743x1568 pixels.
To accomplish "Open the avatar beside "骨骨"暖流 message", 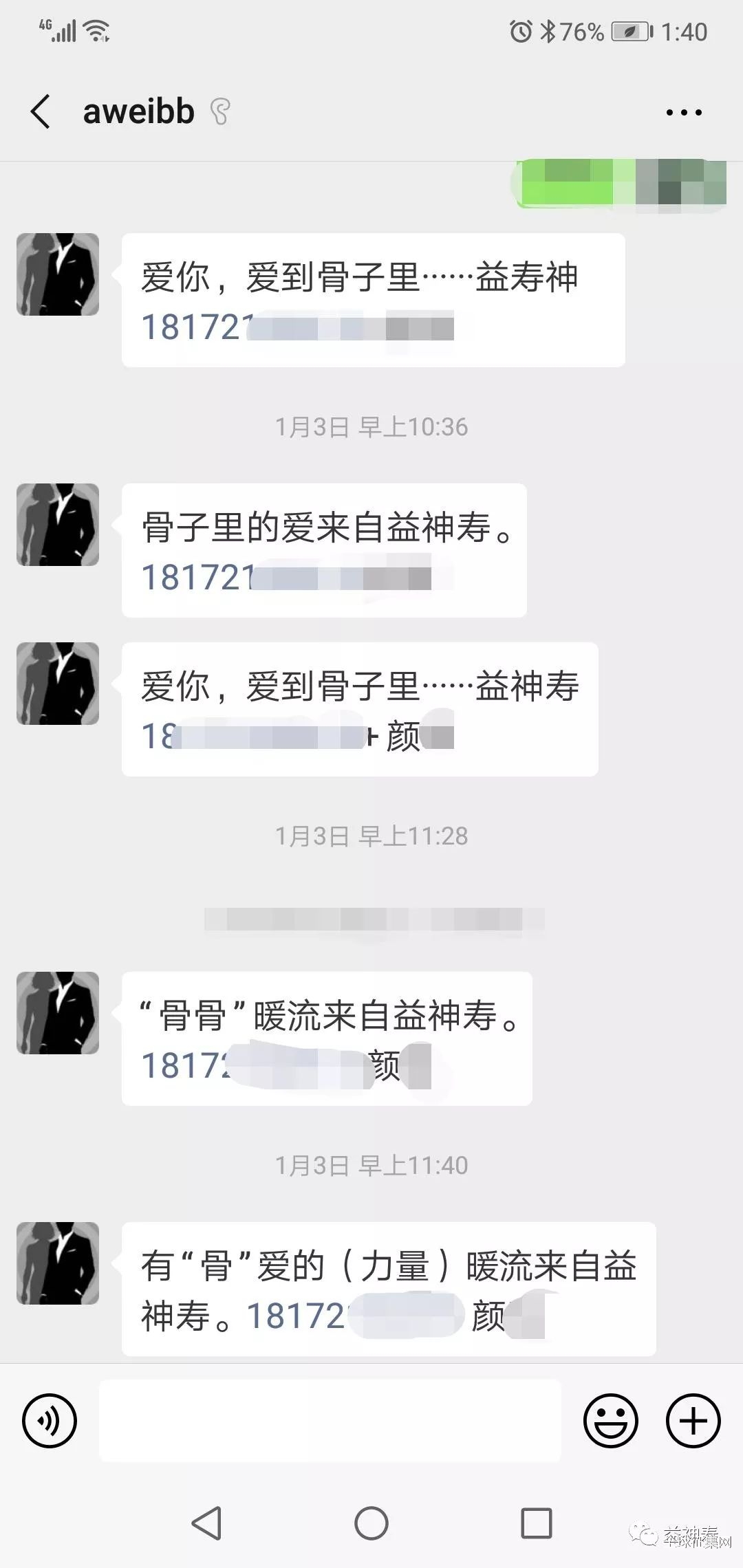I will coord(58,1013).
